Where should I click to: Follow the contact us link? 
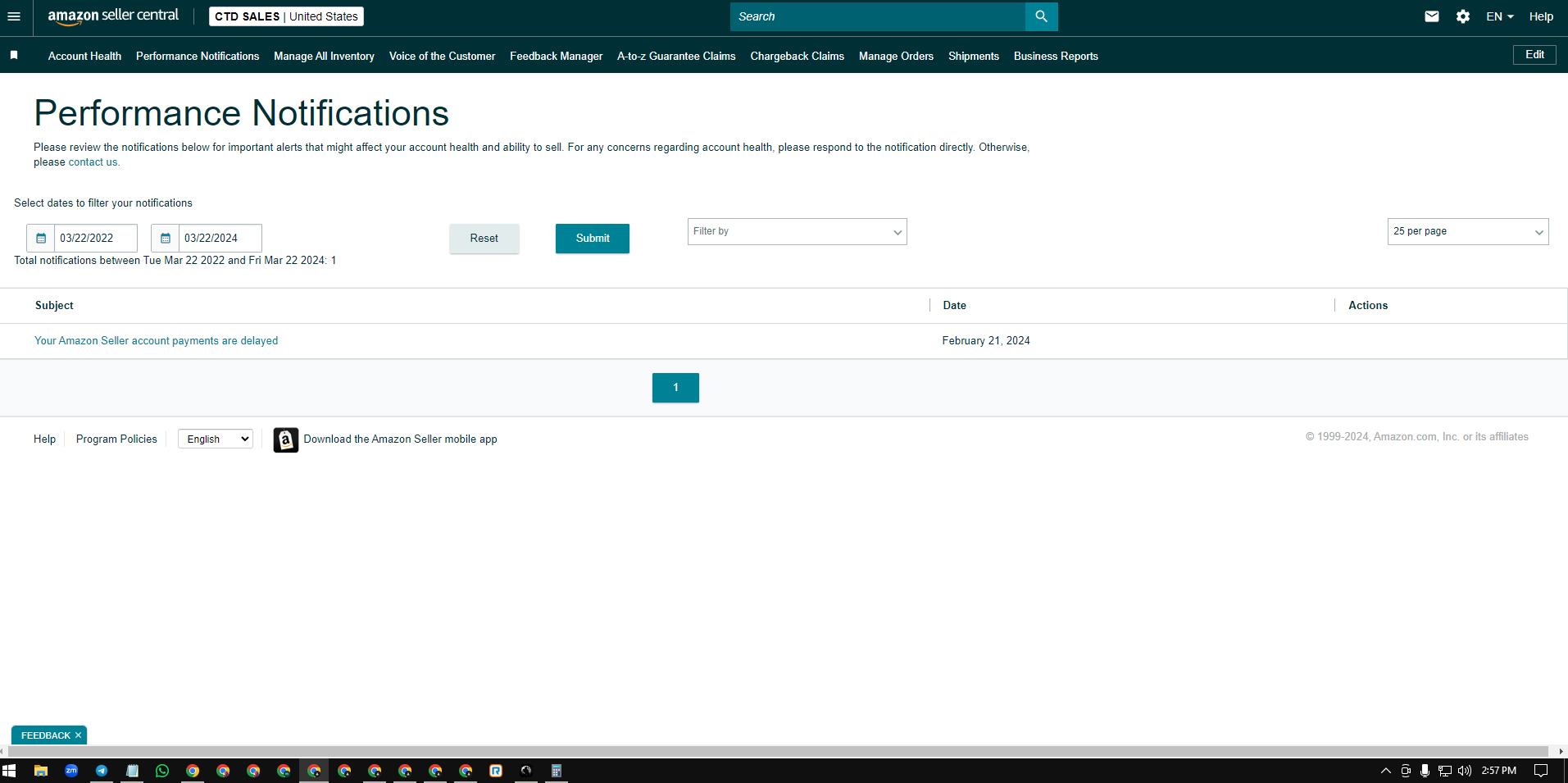pyautogui.click(x=93, y=162)
